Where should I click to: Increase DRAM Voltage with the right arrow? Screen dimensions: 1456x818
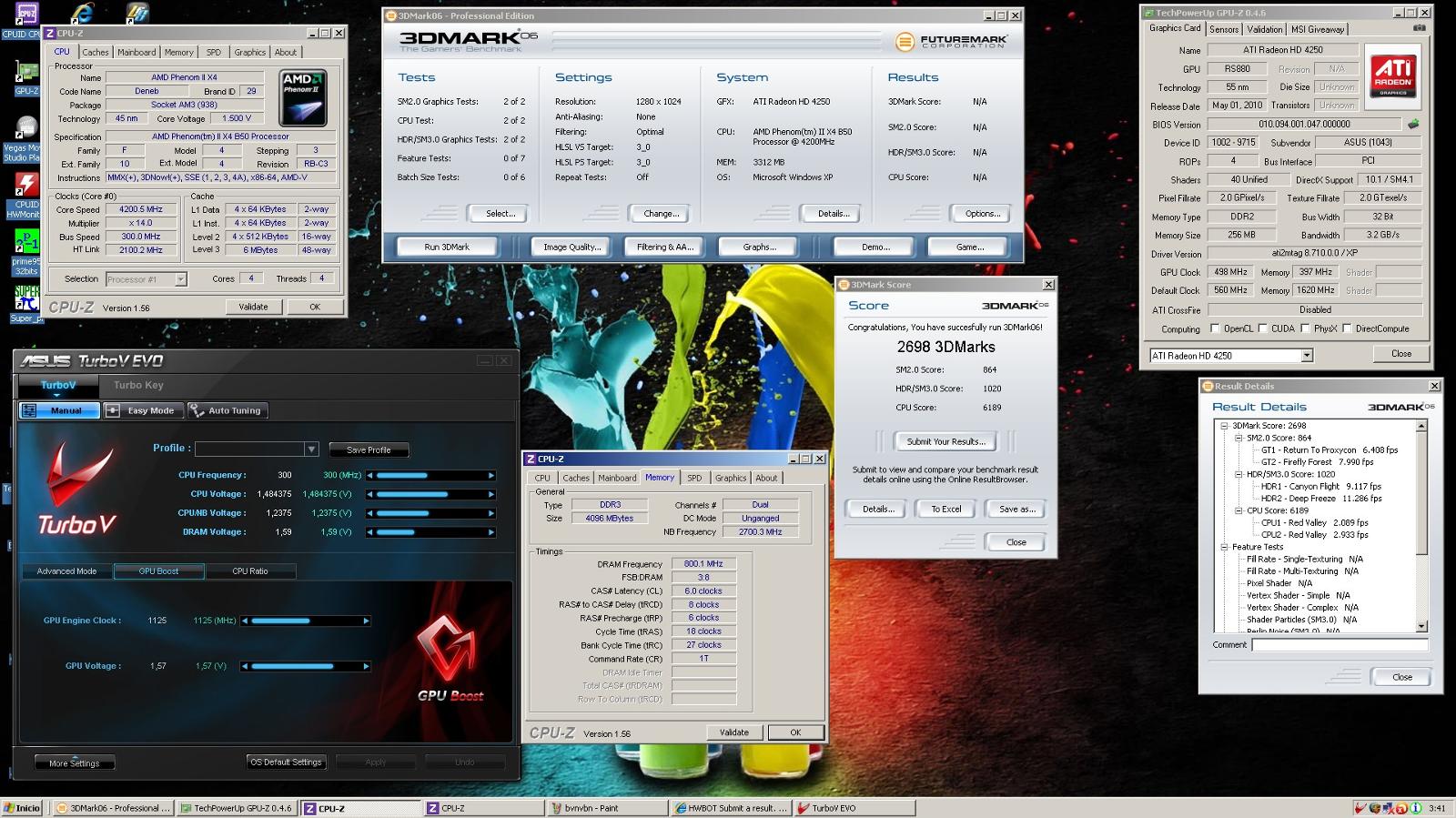click(x=491, y=531)
